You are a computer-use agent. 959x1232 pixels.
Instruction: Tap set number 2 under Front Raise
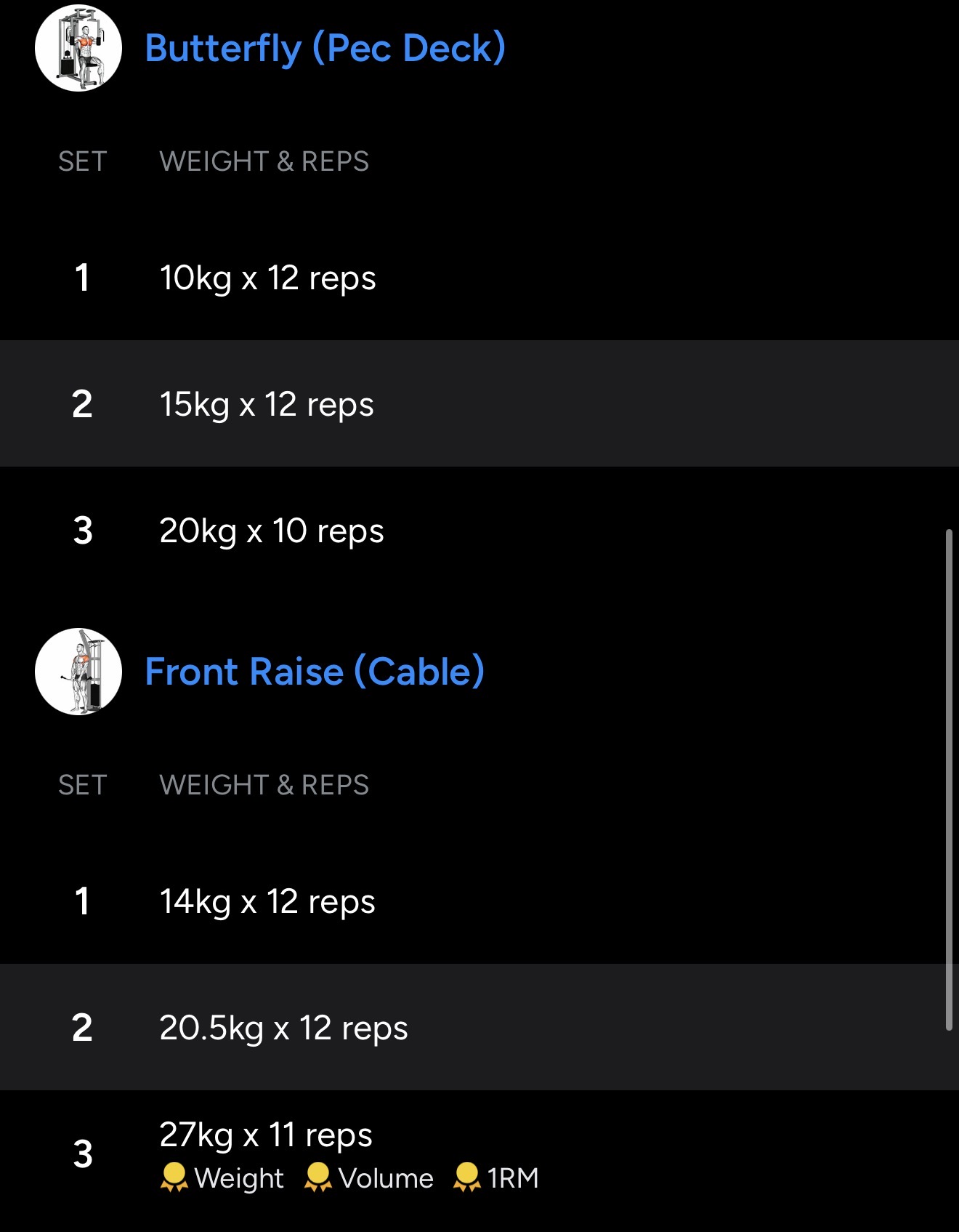(x=82, y=1028)
